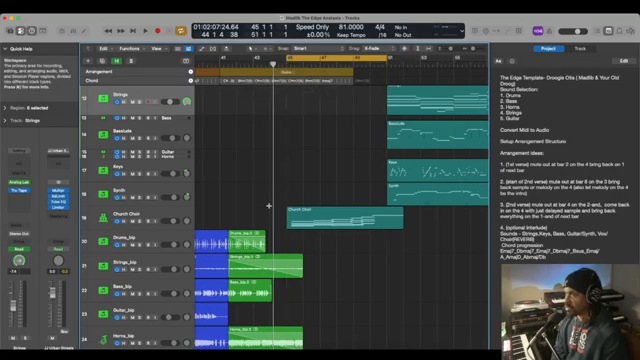
Task: Toggle the green Hide tracks button
Action: [x=117, y=61]
